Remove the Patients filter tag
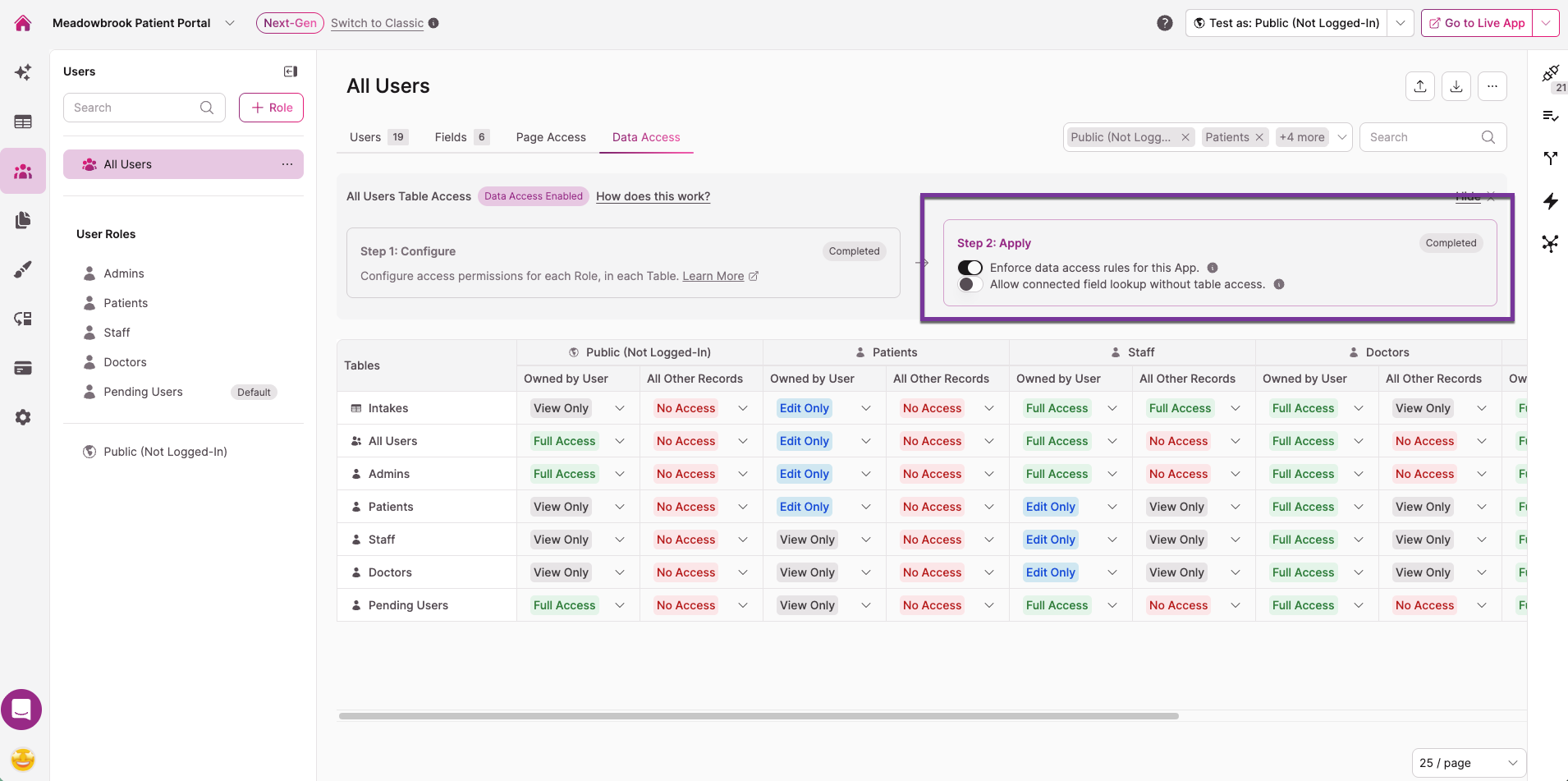Viewport: 1568px width, 781px height. pos(1259,137)
